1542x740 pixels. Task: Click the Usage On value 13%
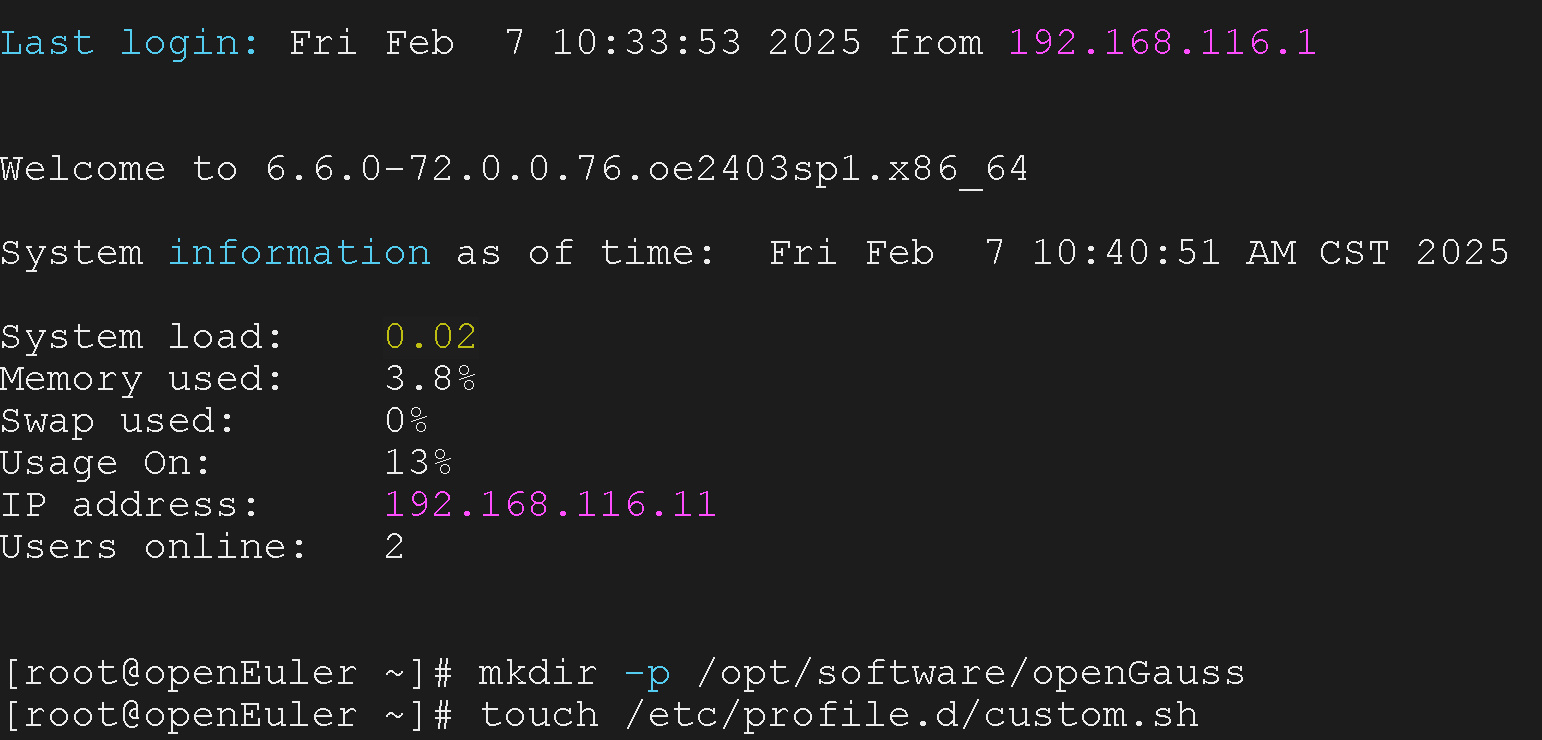point(418,463)
